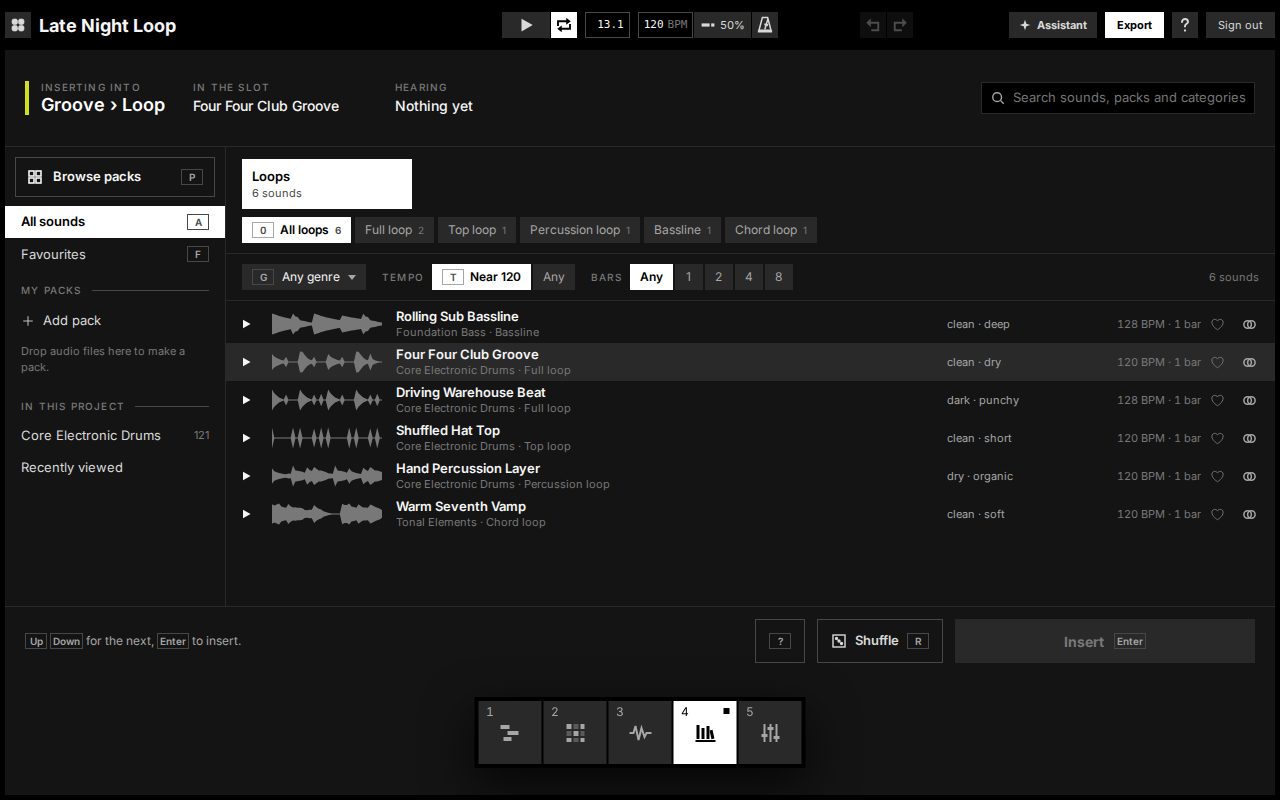The height and width of the screenshot is (800, 1280).
Task: Favourite Shuffled Hat Top with the heart
Action: coord(1217,438)
